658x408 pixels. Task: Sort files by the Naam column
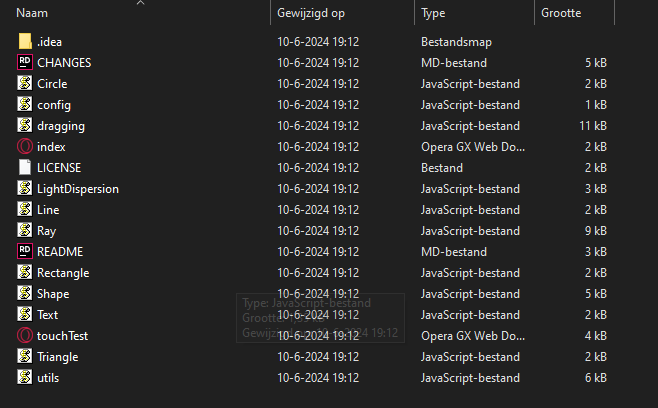pyautogui.click(x=33, y=14)
